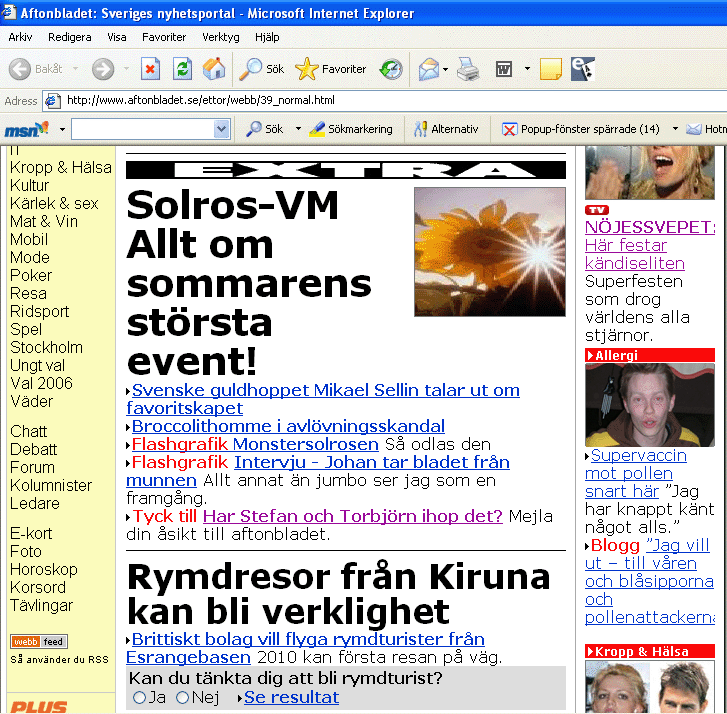
Task: Click the sunflower photo thumbnail
Action: [x=490, y=252]
